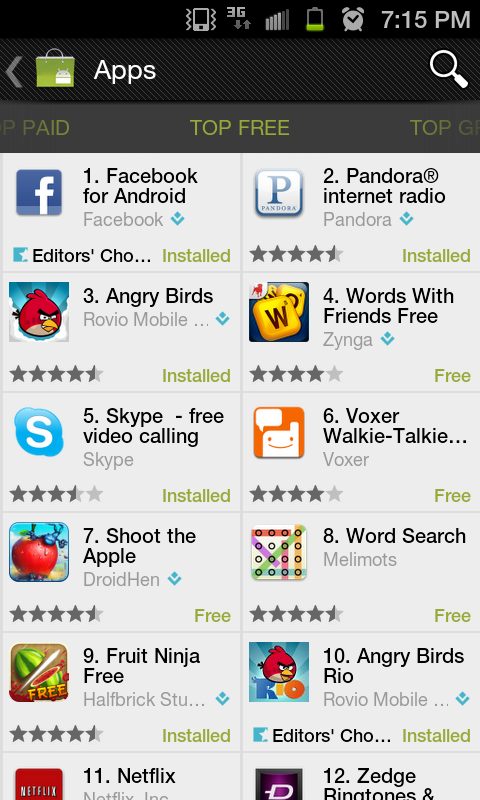Tap the Free label for Voxer
The image size is (480, 800).
452,495
